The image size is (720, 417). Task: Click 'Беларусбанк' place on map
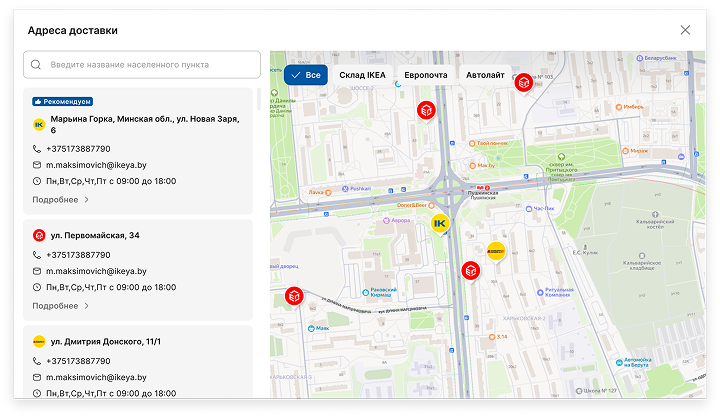(x=656, y=58)
